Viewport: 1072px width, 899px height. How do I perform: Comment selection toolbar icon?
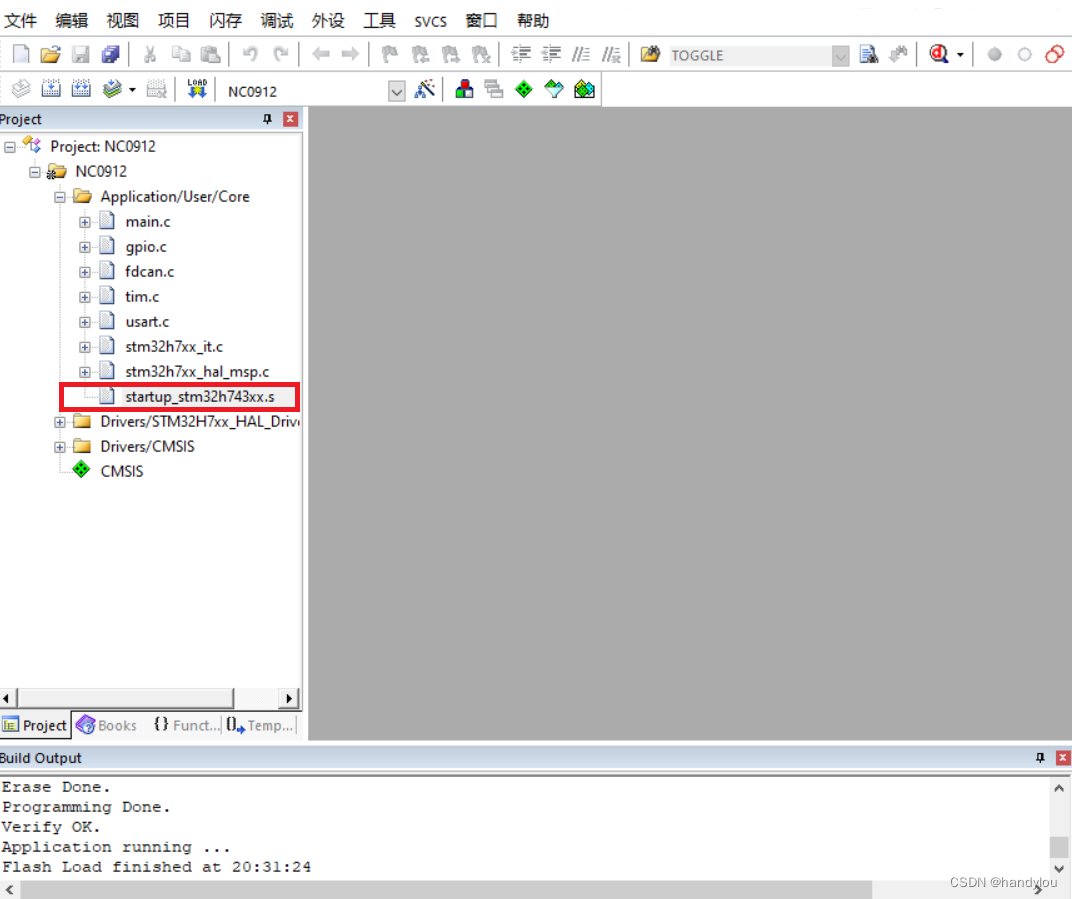(x=581, y=55)
